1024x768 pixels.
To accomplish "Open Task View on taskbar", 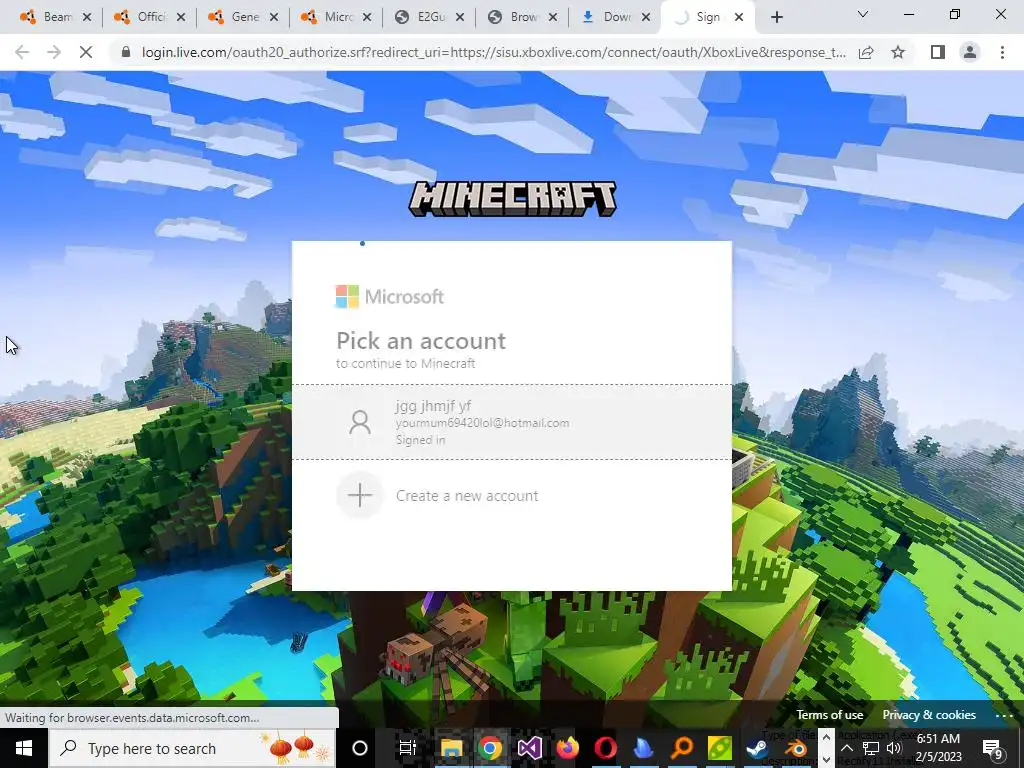I will (x=408, y=748).
